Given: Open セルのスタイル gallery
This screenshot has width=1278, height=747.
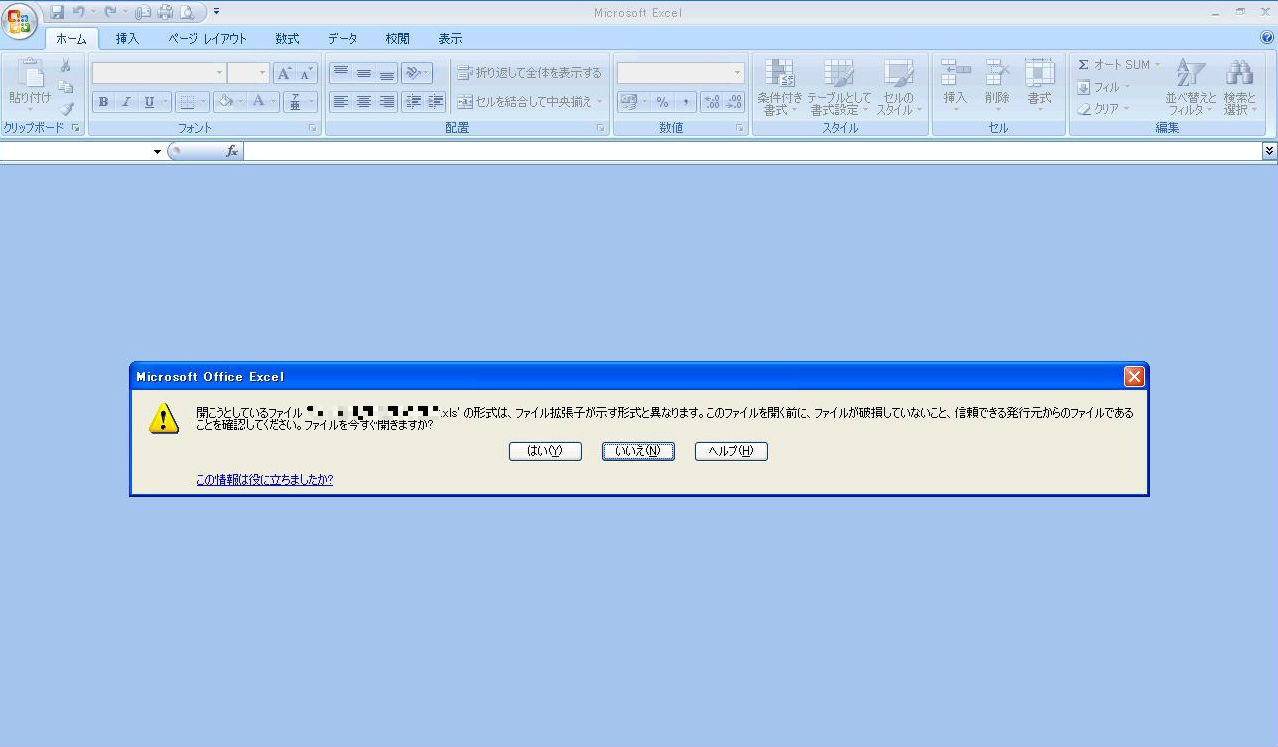Looking at the screenshot, I should (x=899, y=87).
